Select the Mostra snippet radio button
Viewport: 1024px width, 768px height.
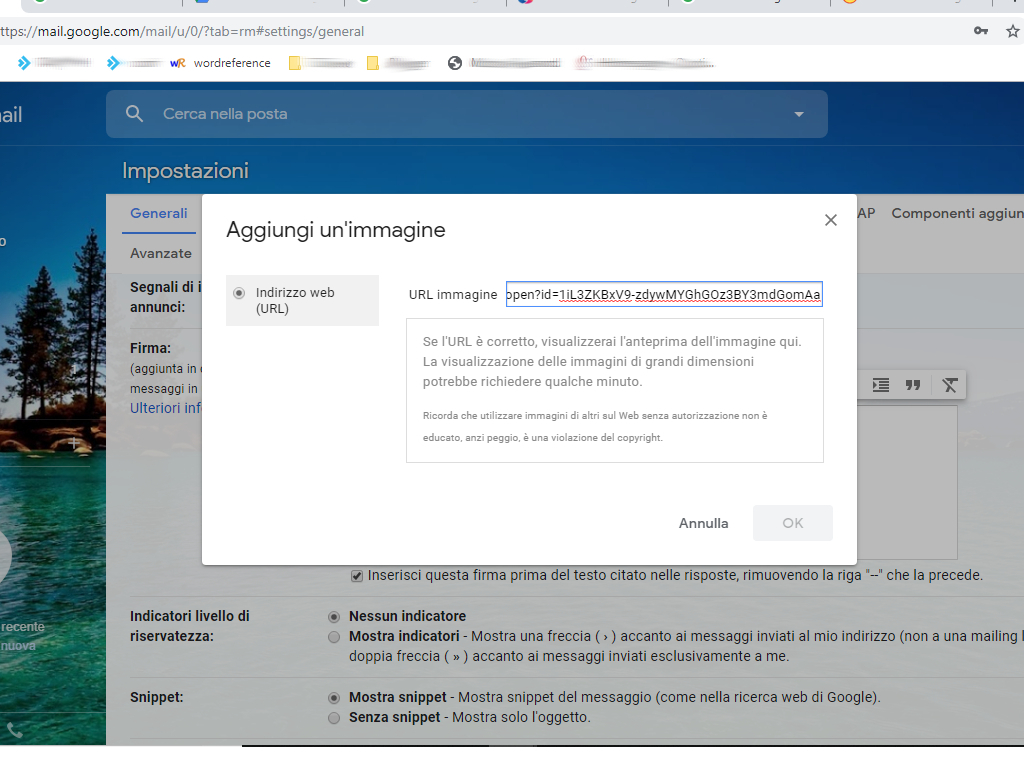[x=334, y=697]
